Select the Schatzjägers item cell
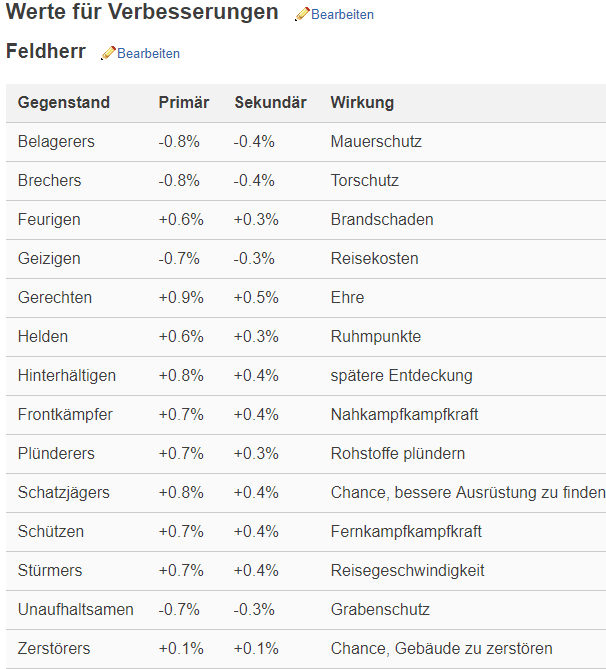606x669 pixels. [x=64, y=493]
